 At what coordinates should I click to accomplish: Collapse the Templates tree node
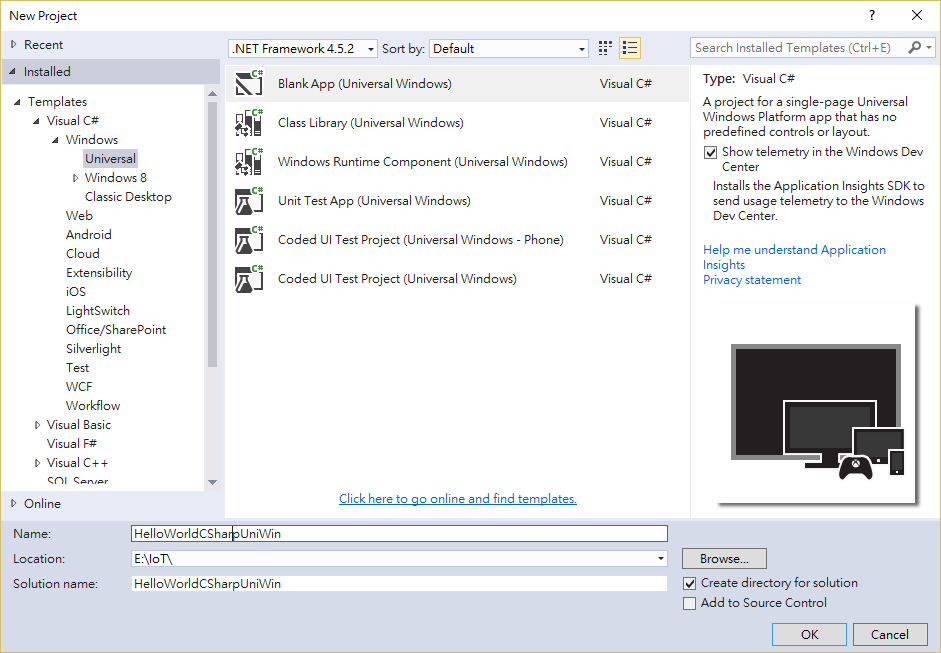tap(17, 101)
